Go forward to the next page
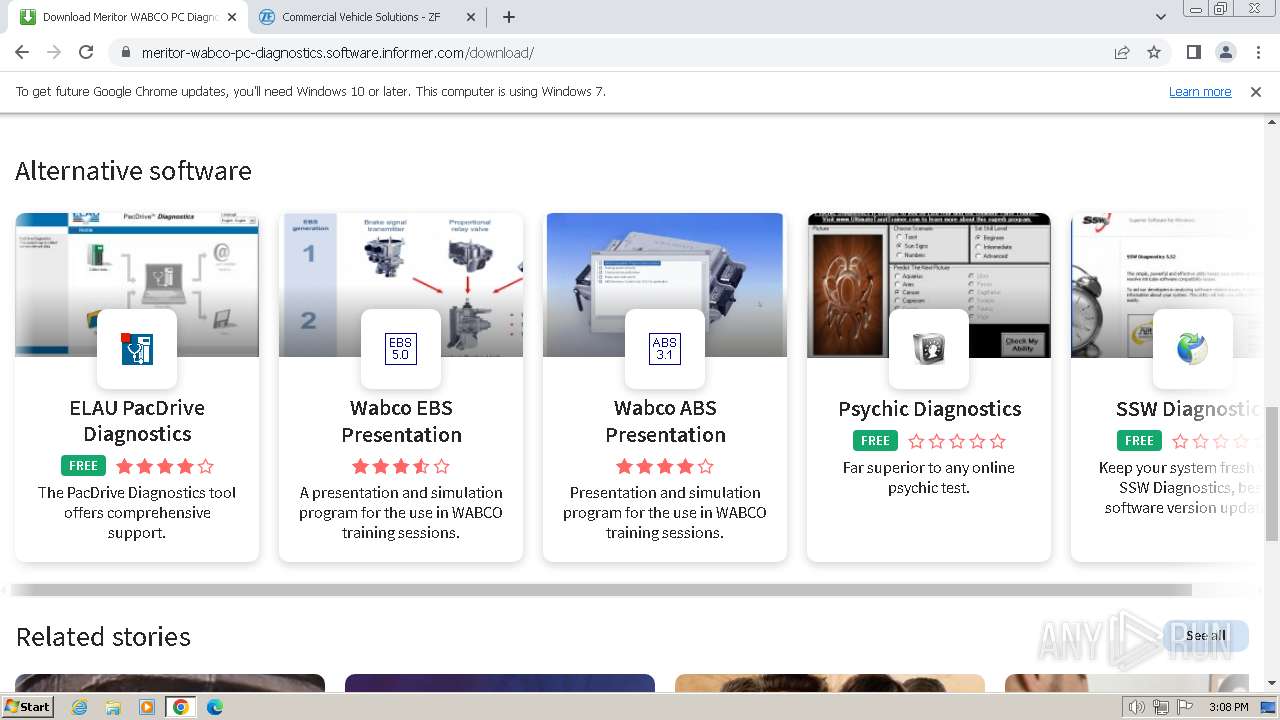1280x720 pixels. pyautogui.click(x=54, y=52)
